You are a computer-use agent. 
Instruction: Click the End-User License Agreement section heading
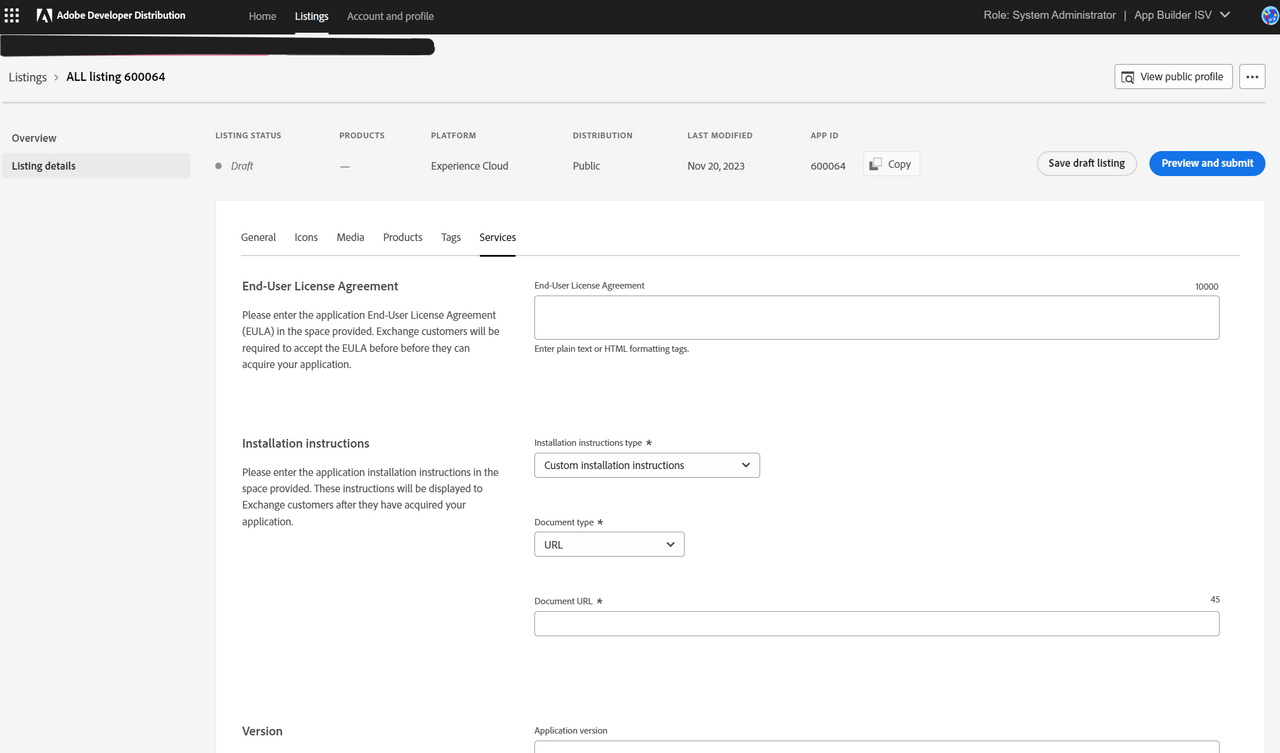(320, 286)
